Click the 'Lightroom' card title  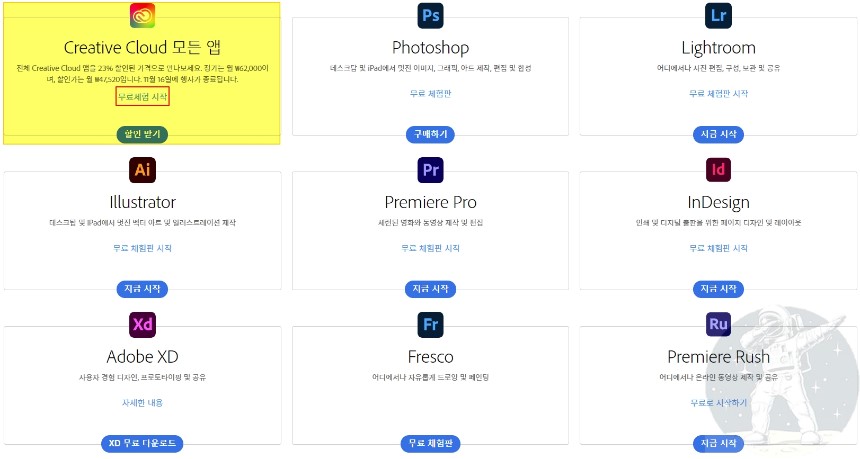pos(718,48)
